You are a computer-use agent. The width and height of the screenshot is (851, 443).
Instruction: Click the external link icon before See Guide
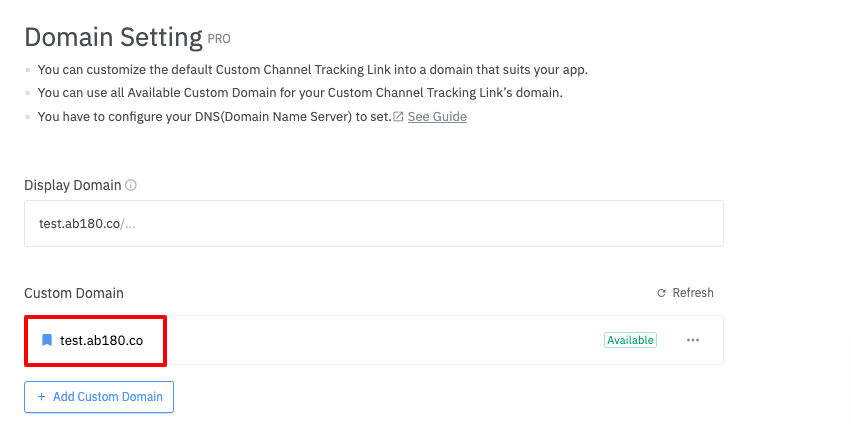[398, 117]
